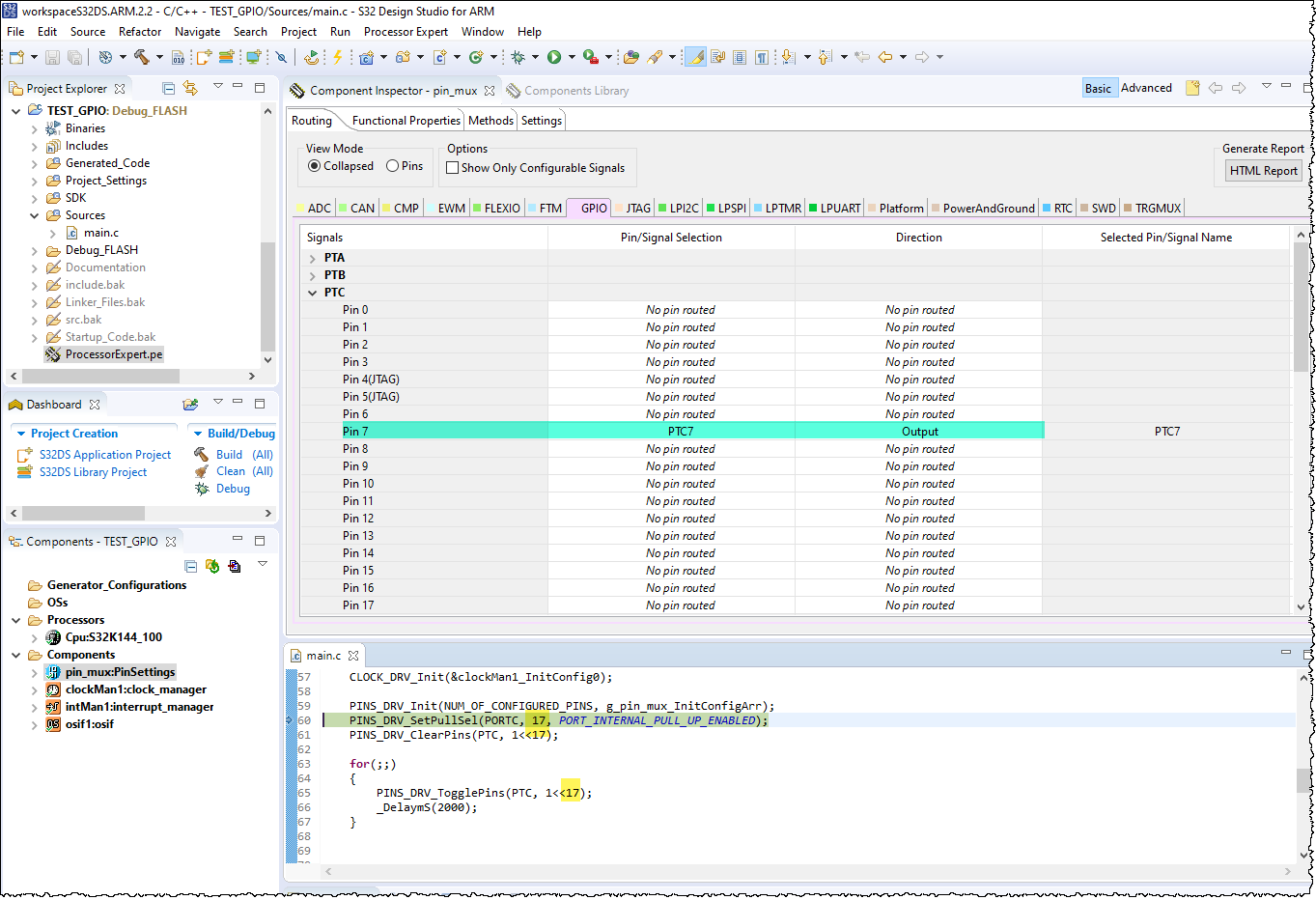Click the green bug Debug toolbar icon

pos(518,57)
